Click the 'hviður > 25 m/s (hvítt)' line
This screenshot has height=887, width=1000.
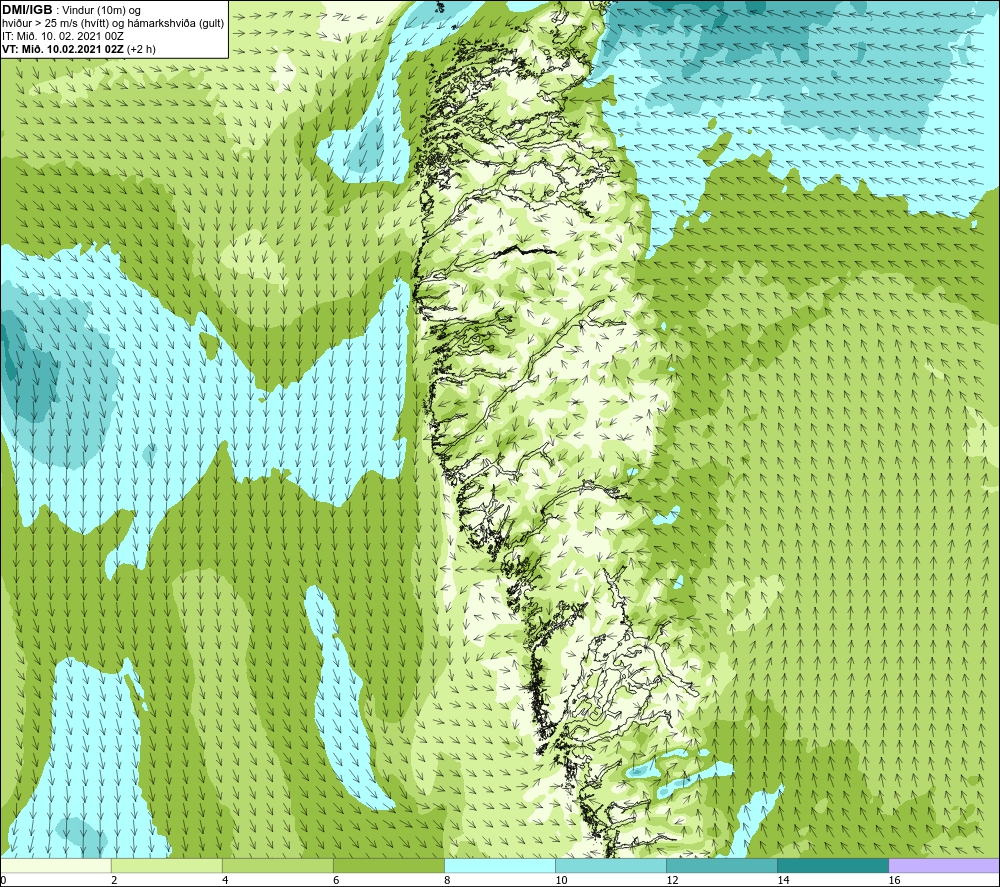click(x=113, y=24)
